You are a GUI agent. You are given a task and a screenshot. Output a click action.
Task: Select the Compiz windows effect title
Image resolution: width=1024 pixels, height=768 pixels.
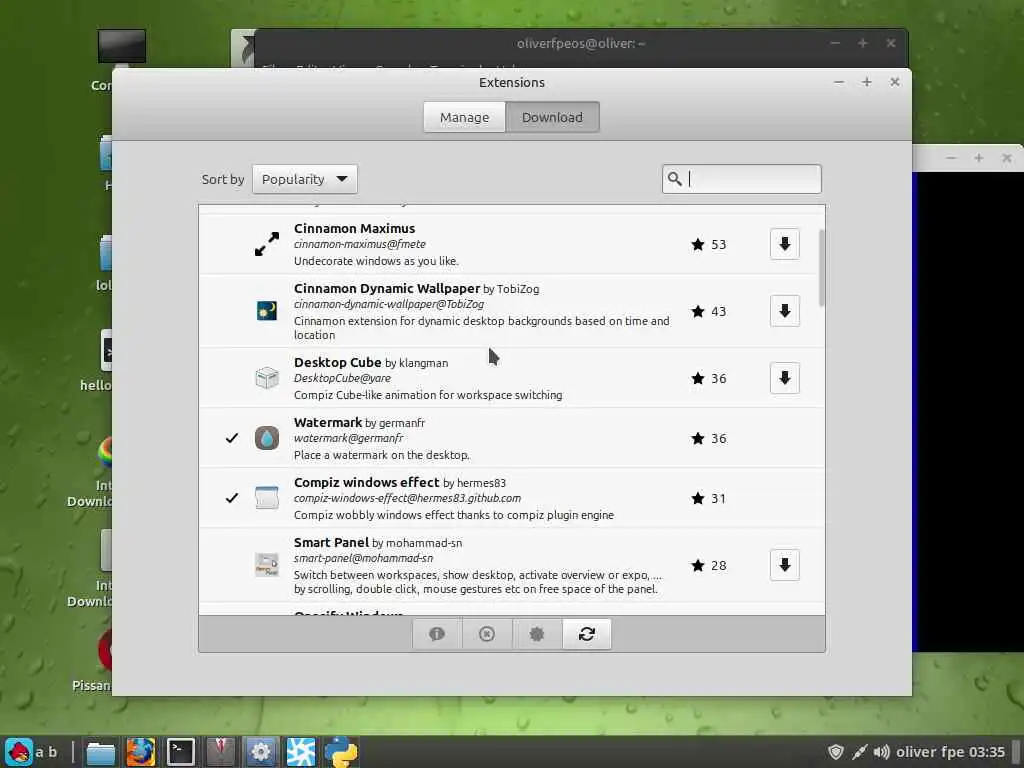(366, 483)
